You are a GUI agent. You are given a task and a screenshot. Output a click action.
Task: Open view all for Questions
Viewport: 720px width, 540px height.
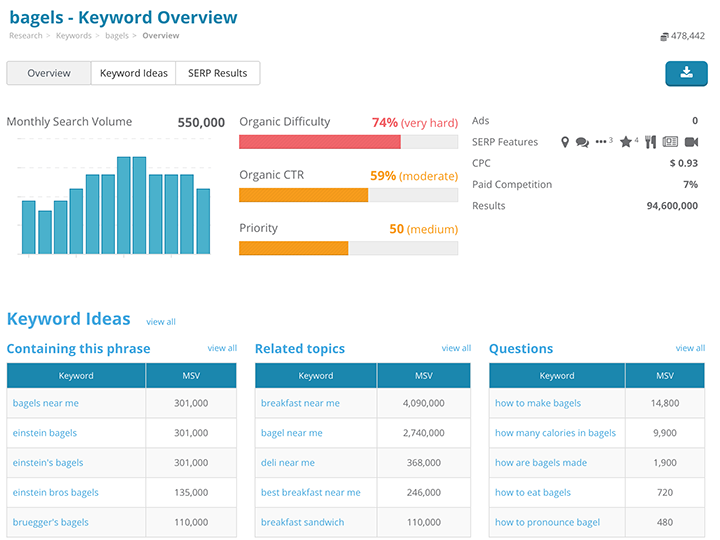pyautogui.click(x=690, y=348)
